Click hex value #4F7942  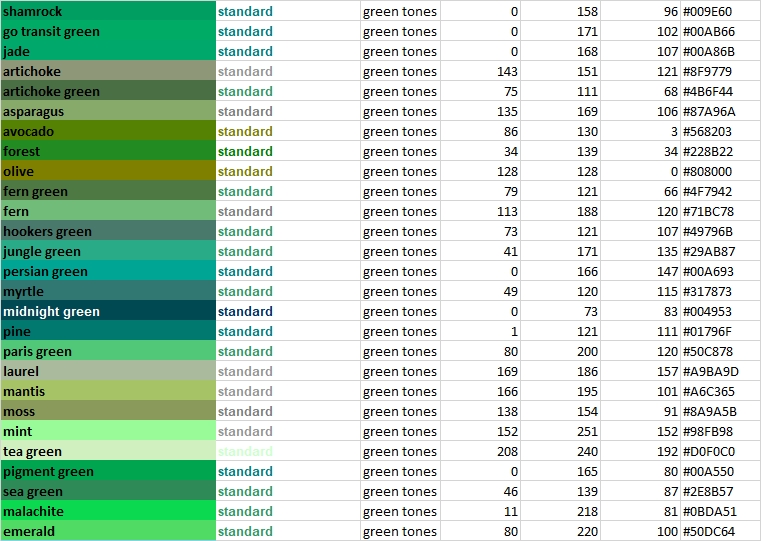[707, 192]
